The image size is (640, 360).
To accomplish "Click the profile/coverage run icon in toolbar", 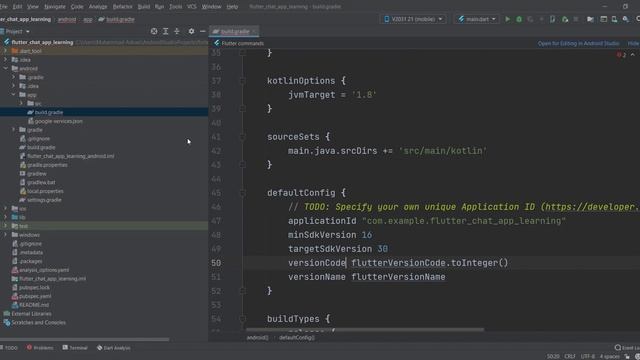I will 530,19.
